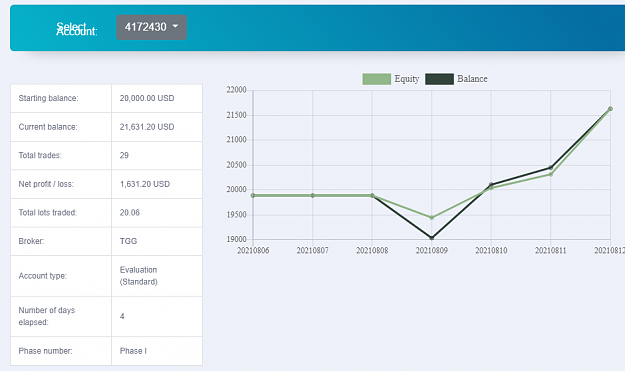625x371 pixels.
Task: Select the 'Starting balance:' label cell
Action: coord(61,98)
